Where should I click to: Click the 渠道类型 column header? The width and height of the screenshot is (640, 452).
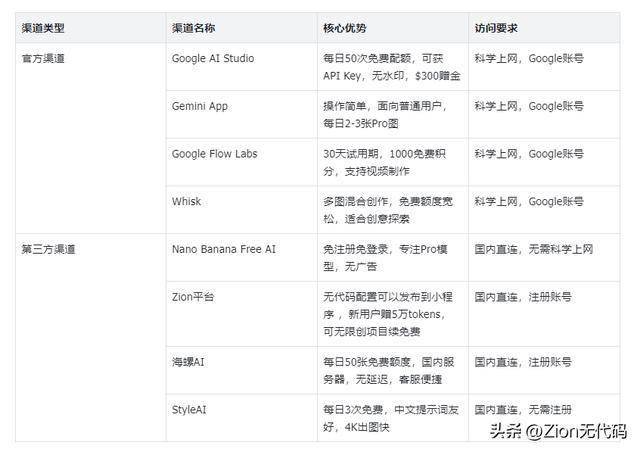click(x=43, y=29)
